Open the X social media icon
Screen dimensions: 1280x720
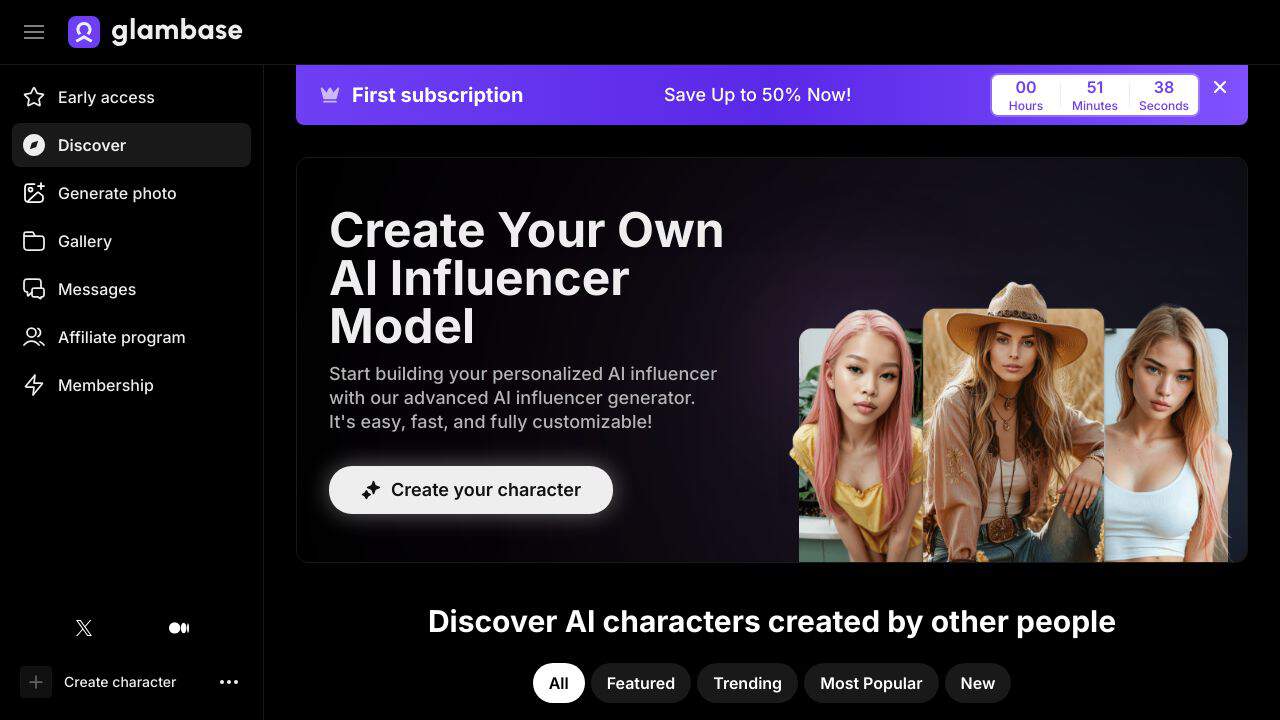pos(84,628)
